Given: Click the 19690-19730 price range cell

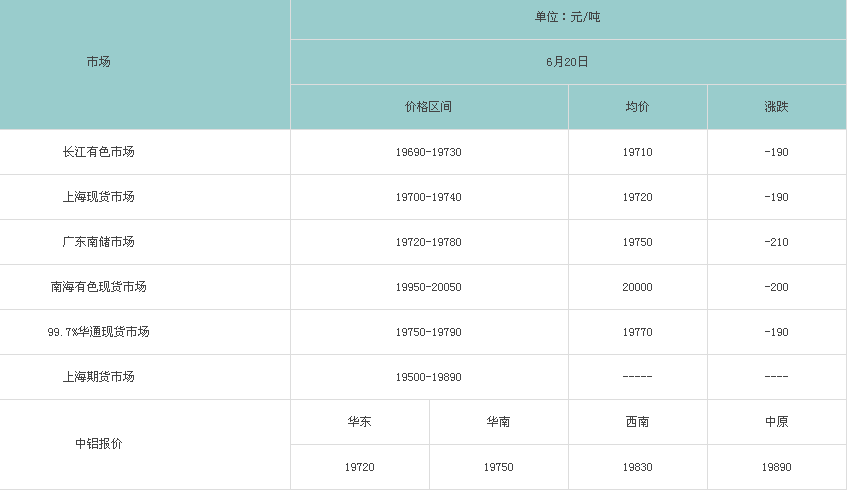Looking at the screenshot, I should pyautogui.click(x=428, y=152).
